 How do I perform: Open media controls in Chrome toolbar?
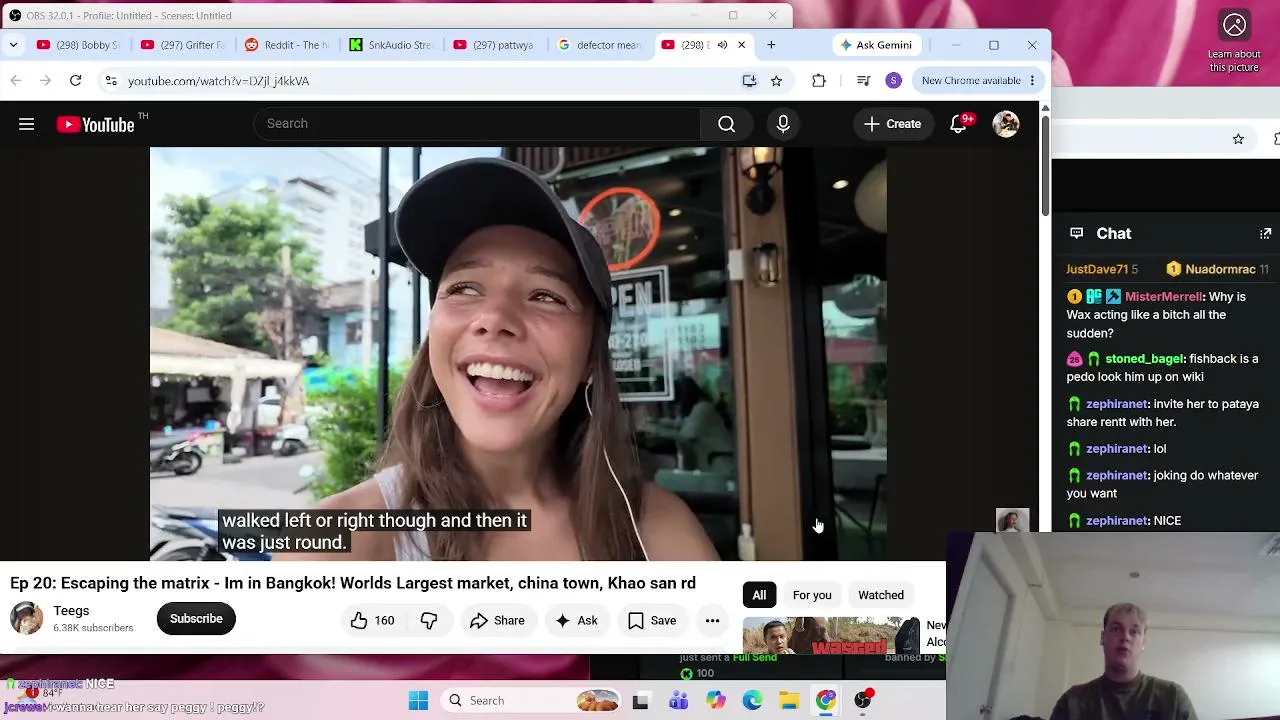click(x=864, y=81)
